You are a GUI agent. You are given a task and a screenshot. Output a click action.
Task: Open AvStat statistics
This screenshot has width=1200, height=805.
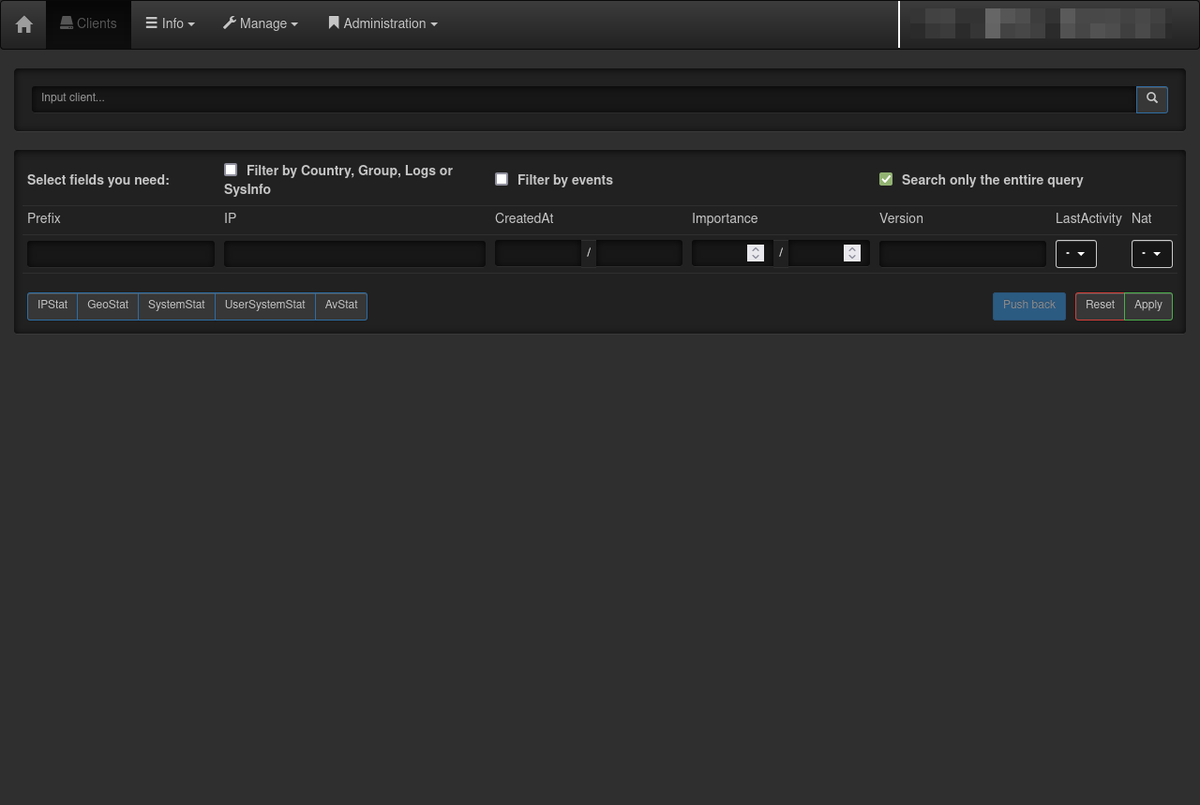point(341,306)
